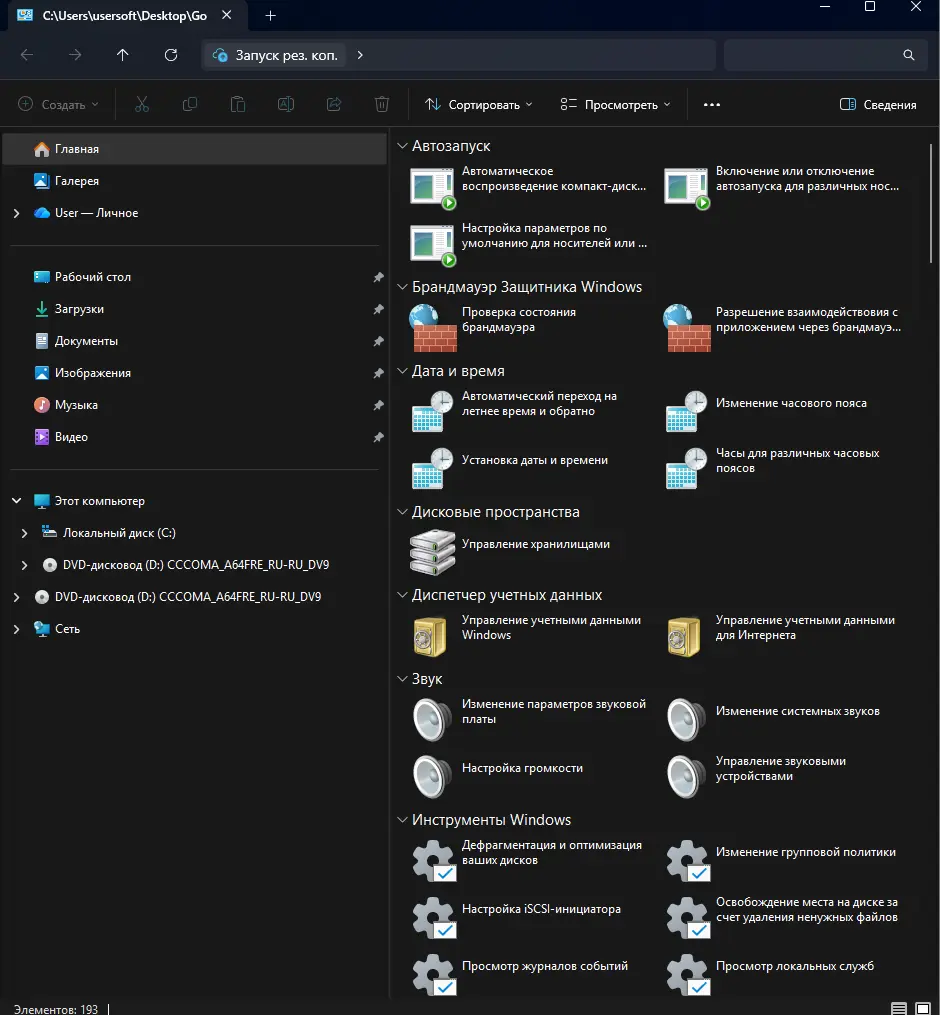Select Галерея in the navigation pane
The height and width of the screenshot is (1015, 940).
tap(76, 181)
